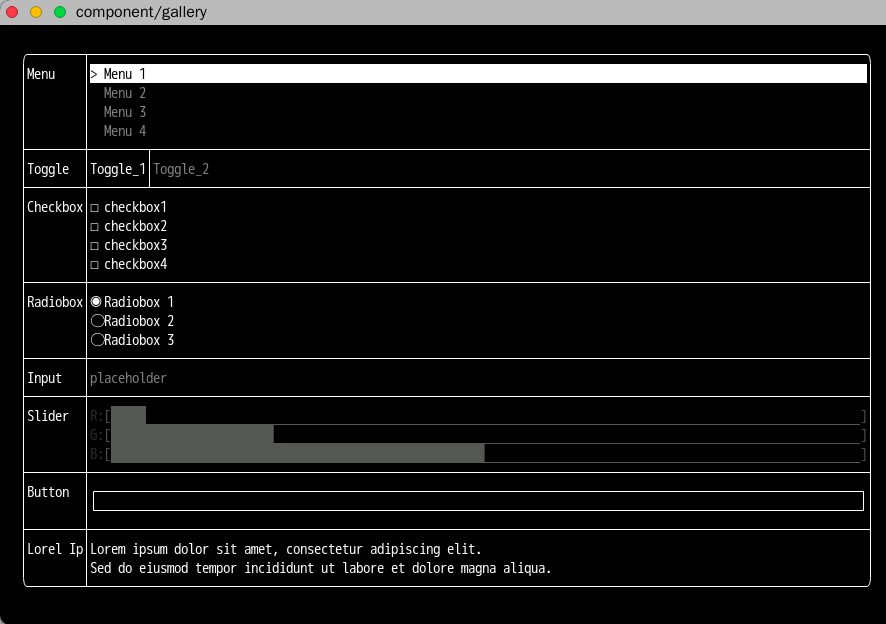This screenshot has width=886, height=624.
Task: Click the 'Button' row label
Action: click(x=48, y=492)
